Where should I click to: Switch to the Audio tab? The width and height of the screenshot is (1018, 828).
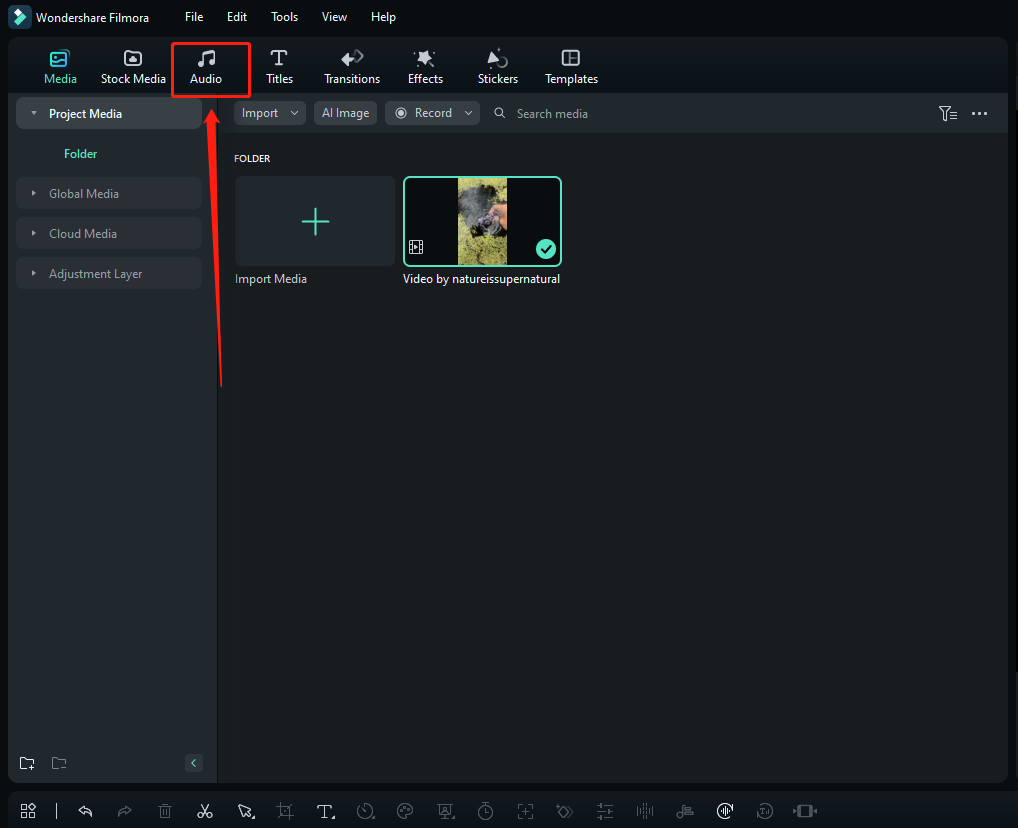pos(206,67)
